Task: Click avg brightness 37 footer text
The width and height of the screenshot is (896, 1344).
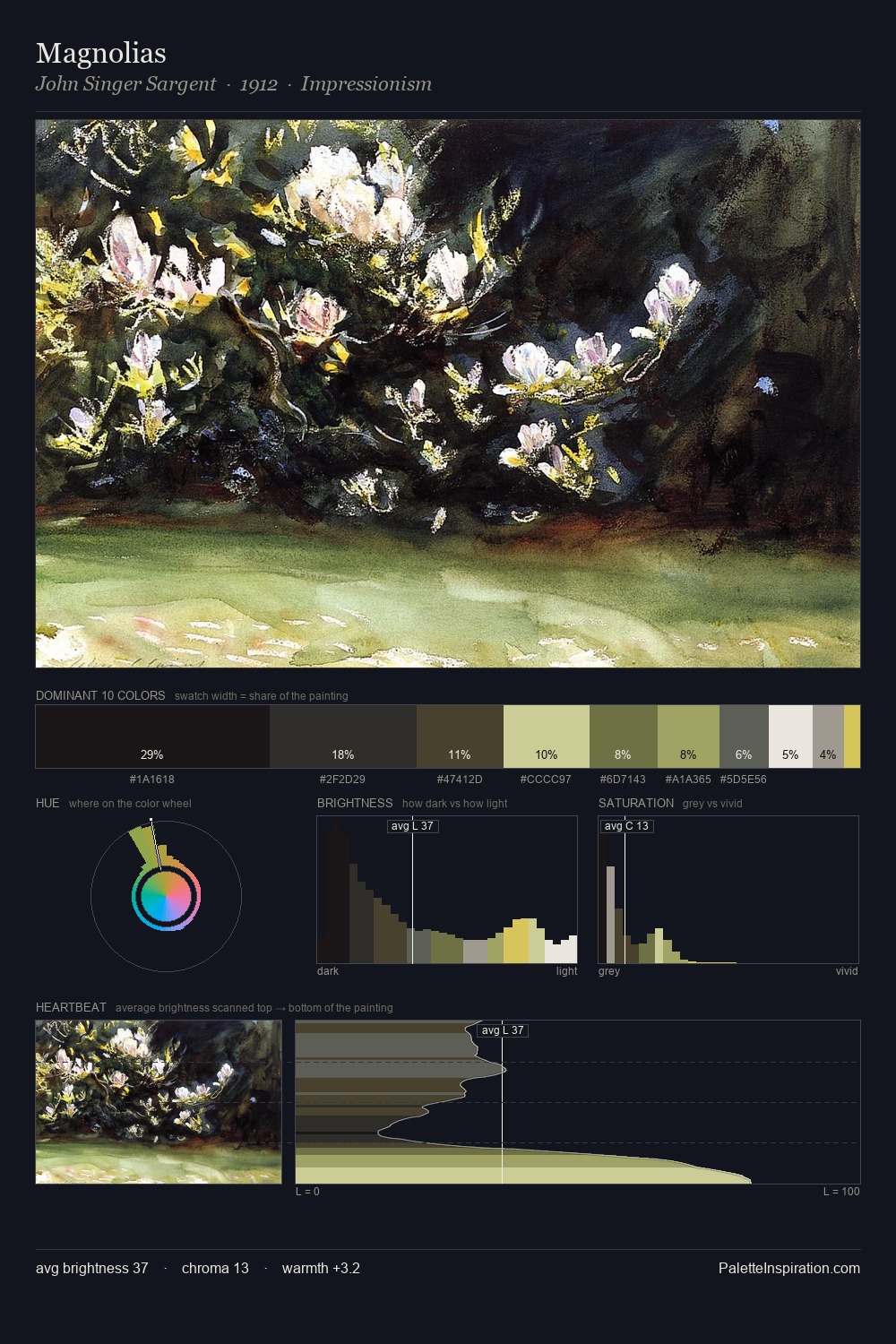Action: click(92, 1269)
